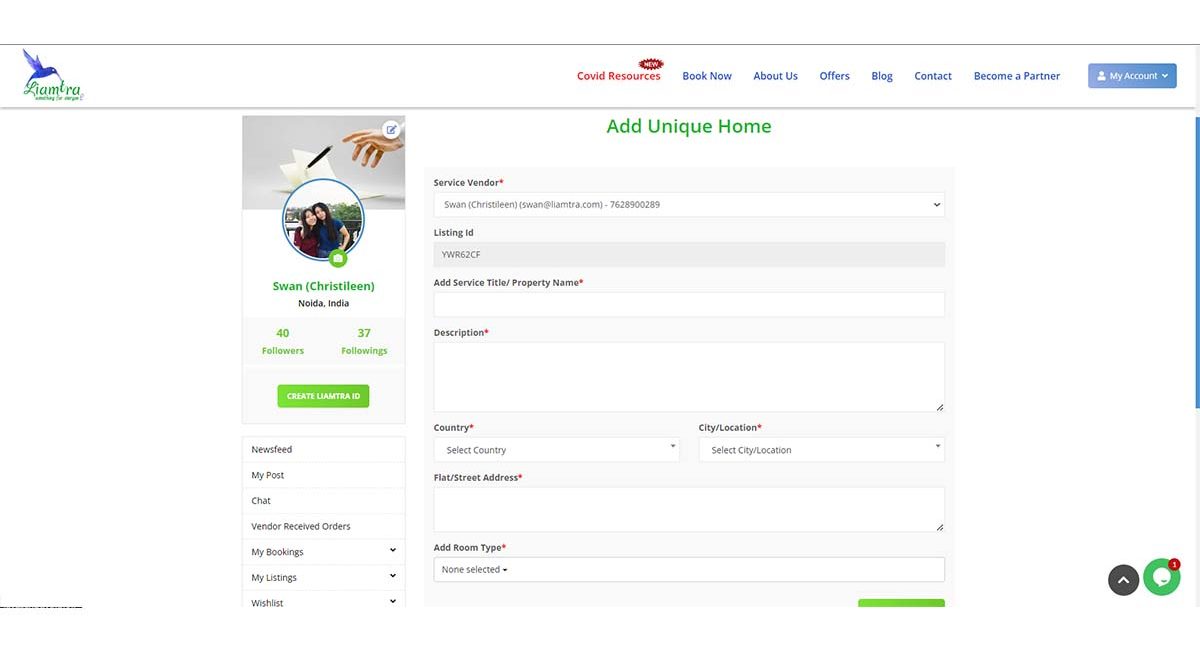Expand My Bookings sidebar menu
Image resolution: width=1200 pixels, height=650 pixels.
tap(323, 552)
